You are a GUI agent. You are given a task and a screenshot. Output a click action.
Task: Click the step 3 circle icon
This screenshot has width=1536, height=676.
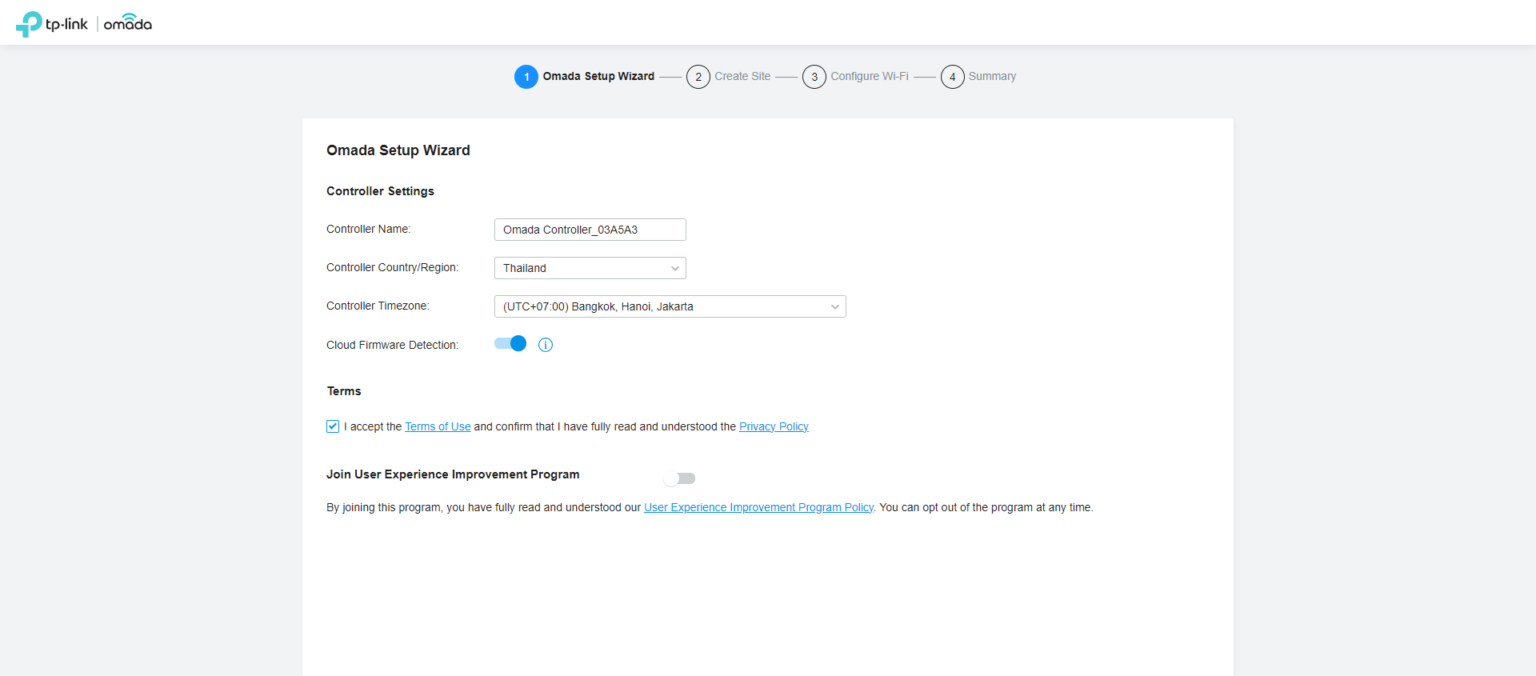(814, 77)
